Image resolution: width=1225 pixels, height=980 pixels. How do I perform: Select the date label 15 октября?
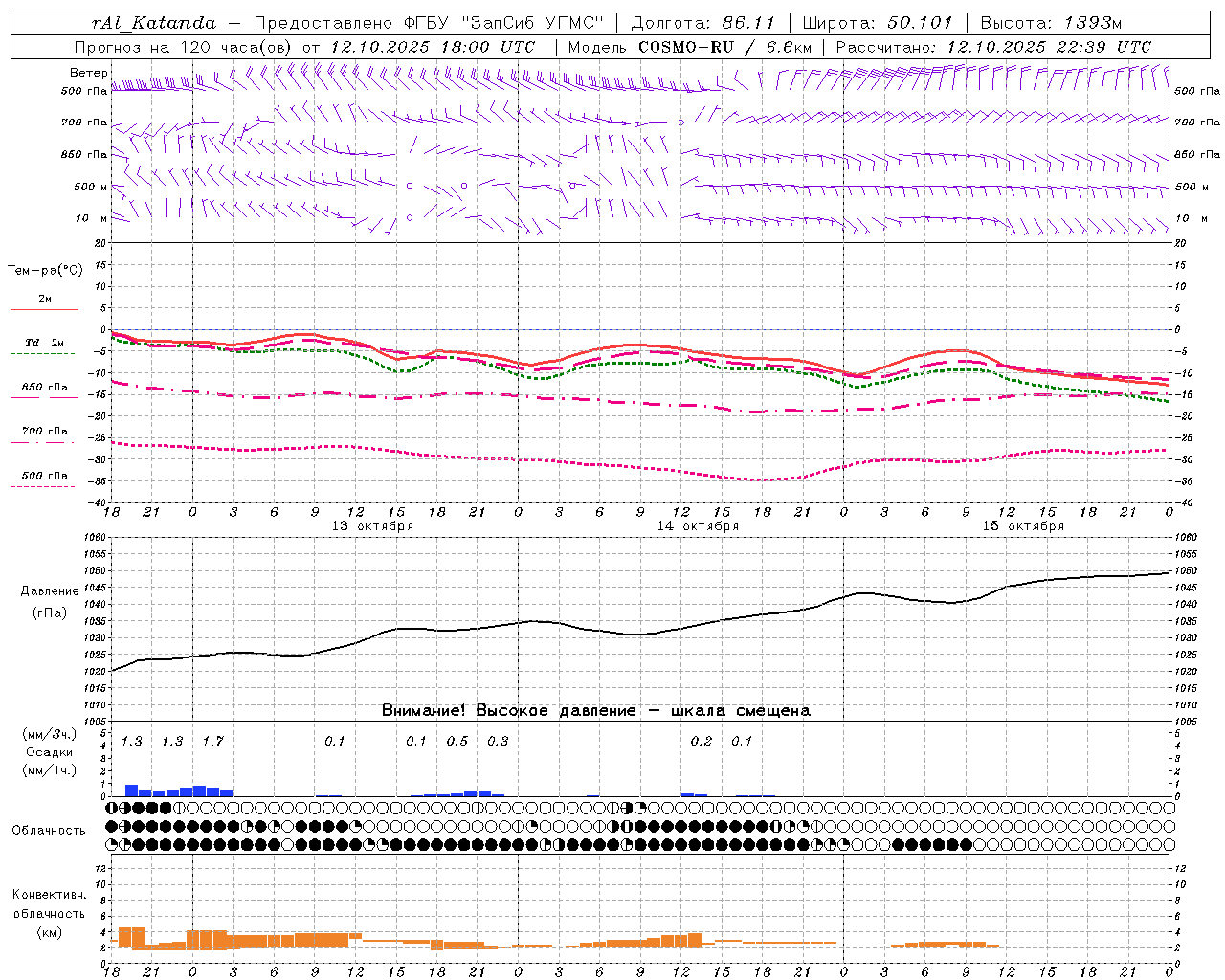coord(1023,526)
